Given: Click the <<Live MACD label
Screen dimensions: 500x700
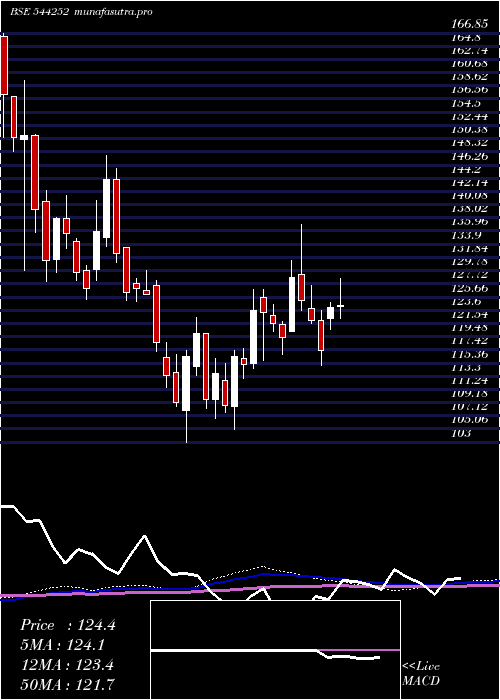Looking at the screenshot, I should [421, 674].
